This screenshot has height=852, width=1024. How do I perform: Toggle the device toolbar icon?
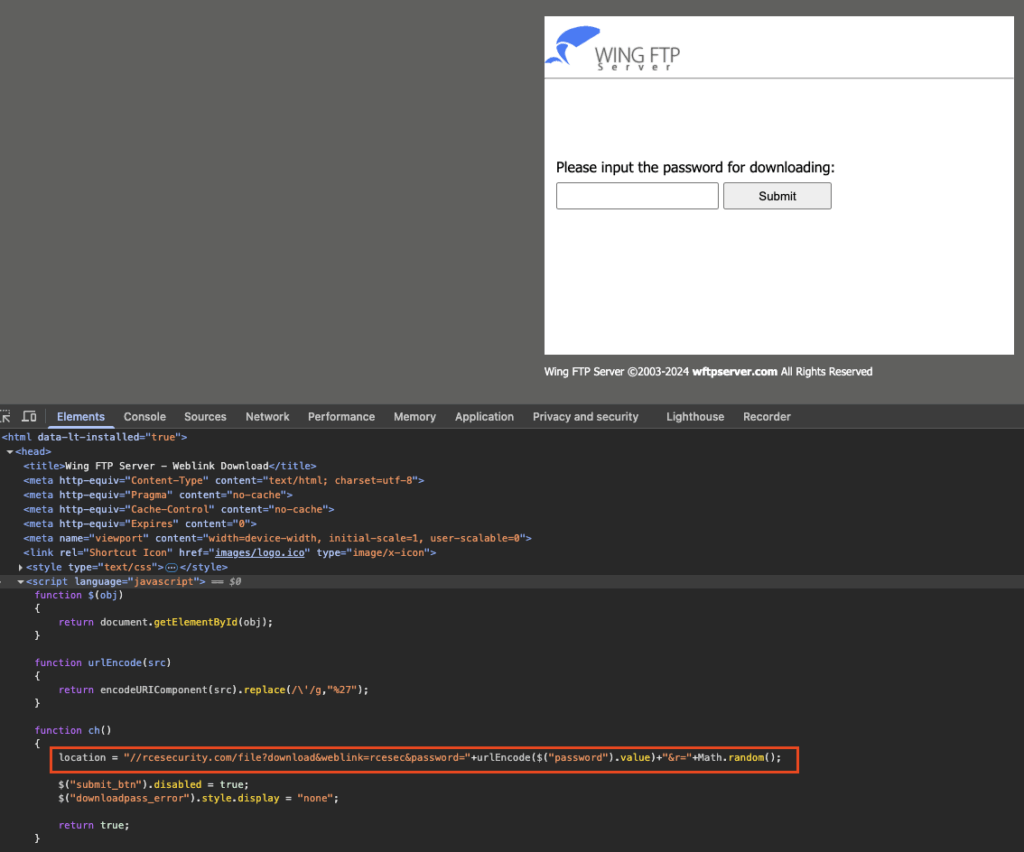[x=29, y=417]
